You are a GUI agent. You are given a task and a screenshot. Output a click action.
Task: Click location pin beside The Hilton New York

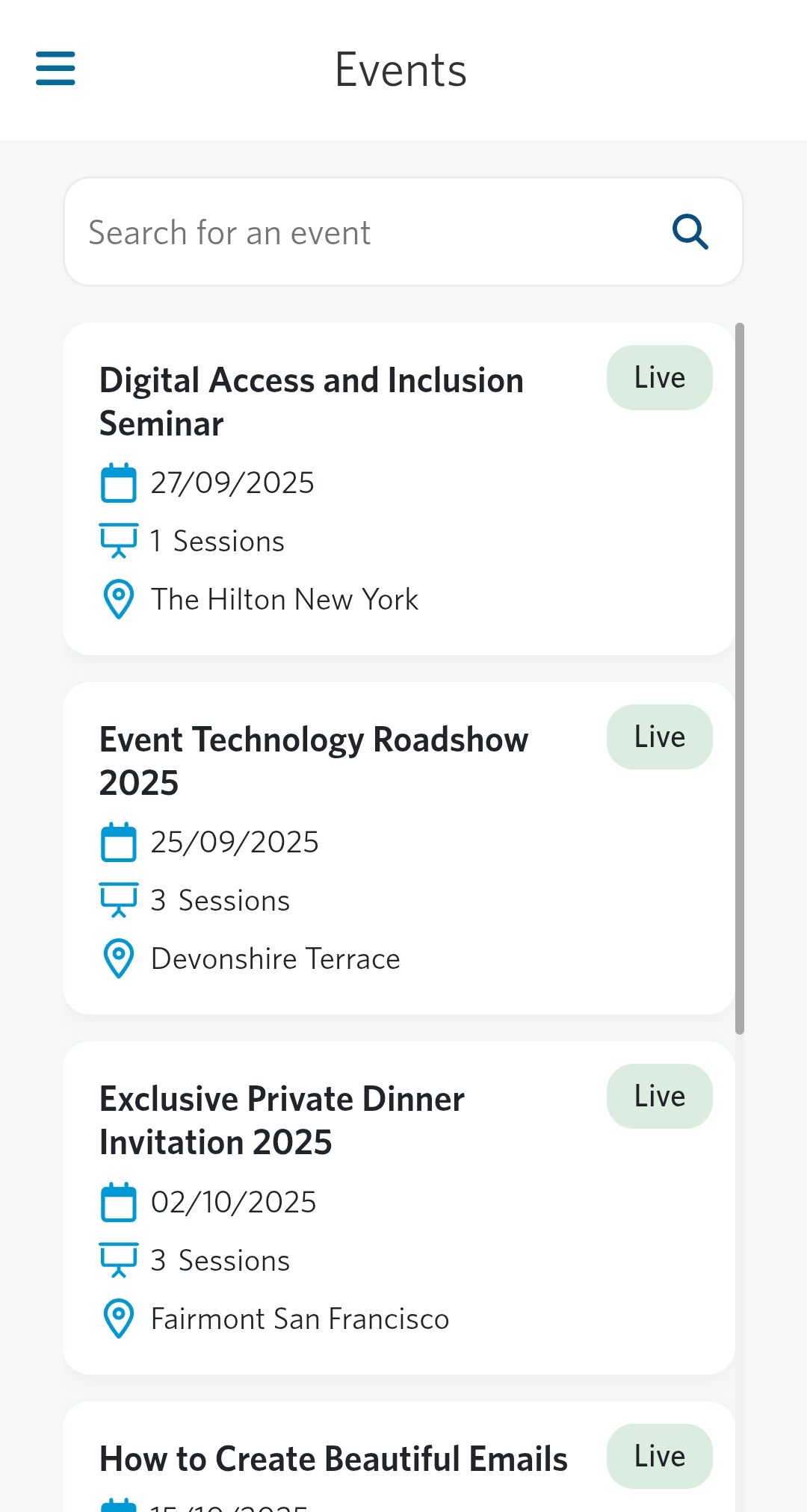[x=118, y=599]
